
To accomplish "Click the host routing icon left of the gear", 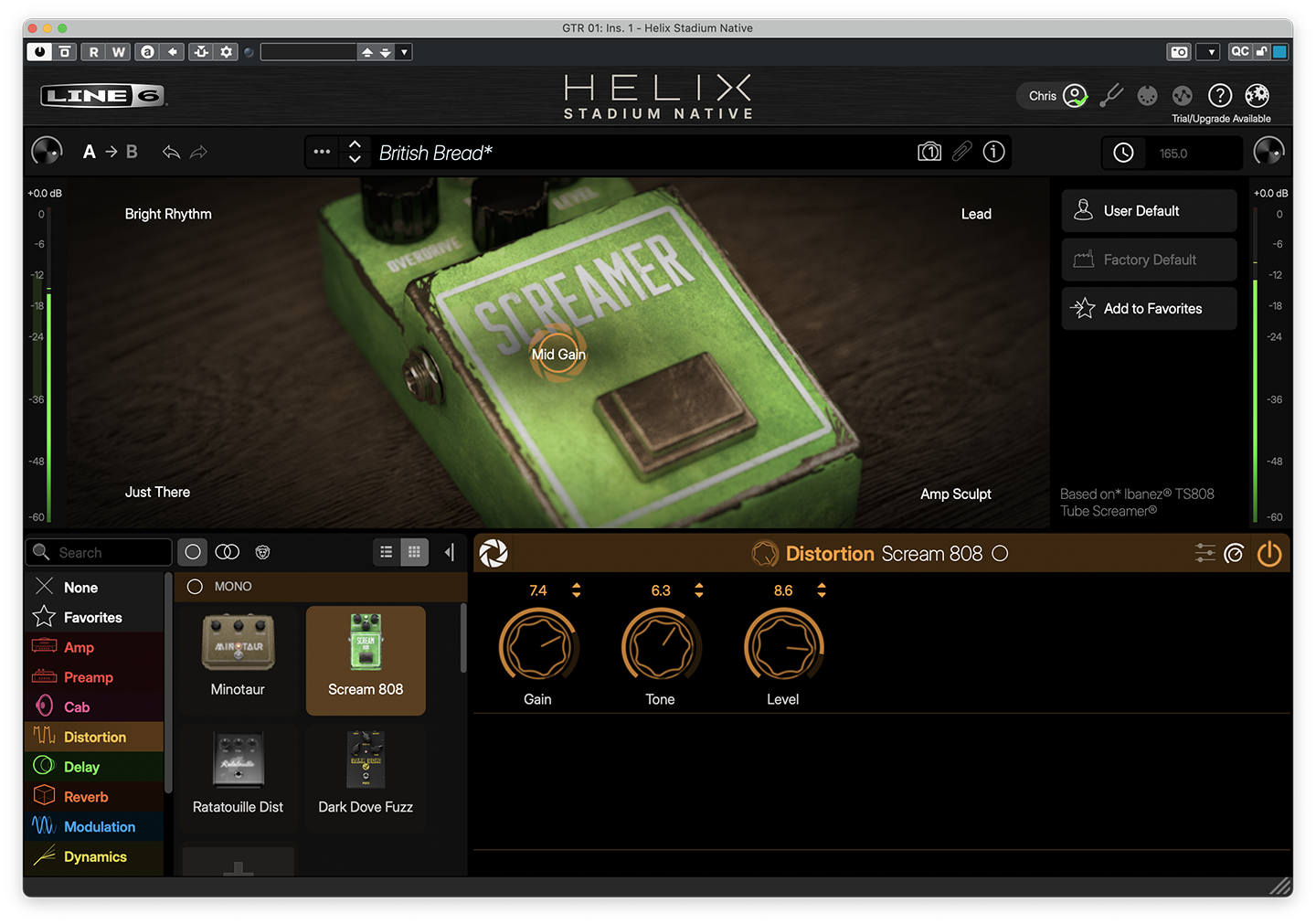I will click(201, 52).
